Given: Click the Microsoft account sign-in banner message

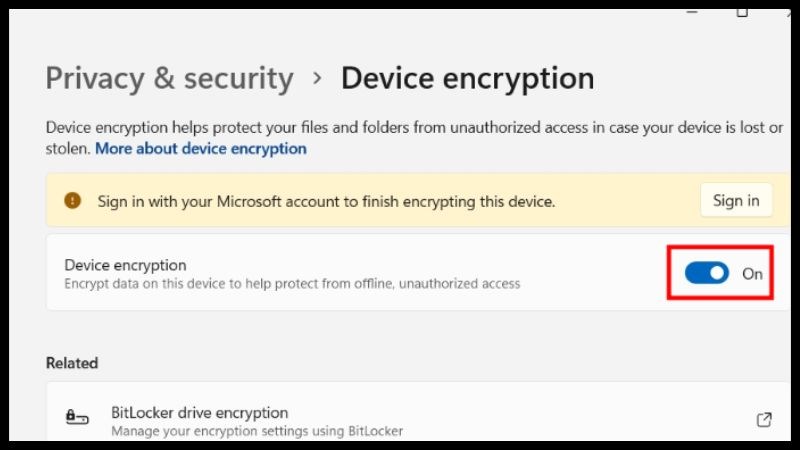Looking at the screenshot, I should (326, 201).
